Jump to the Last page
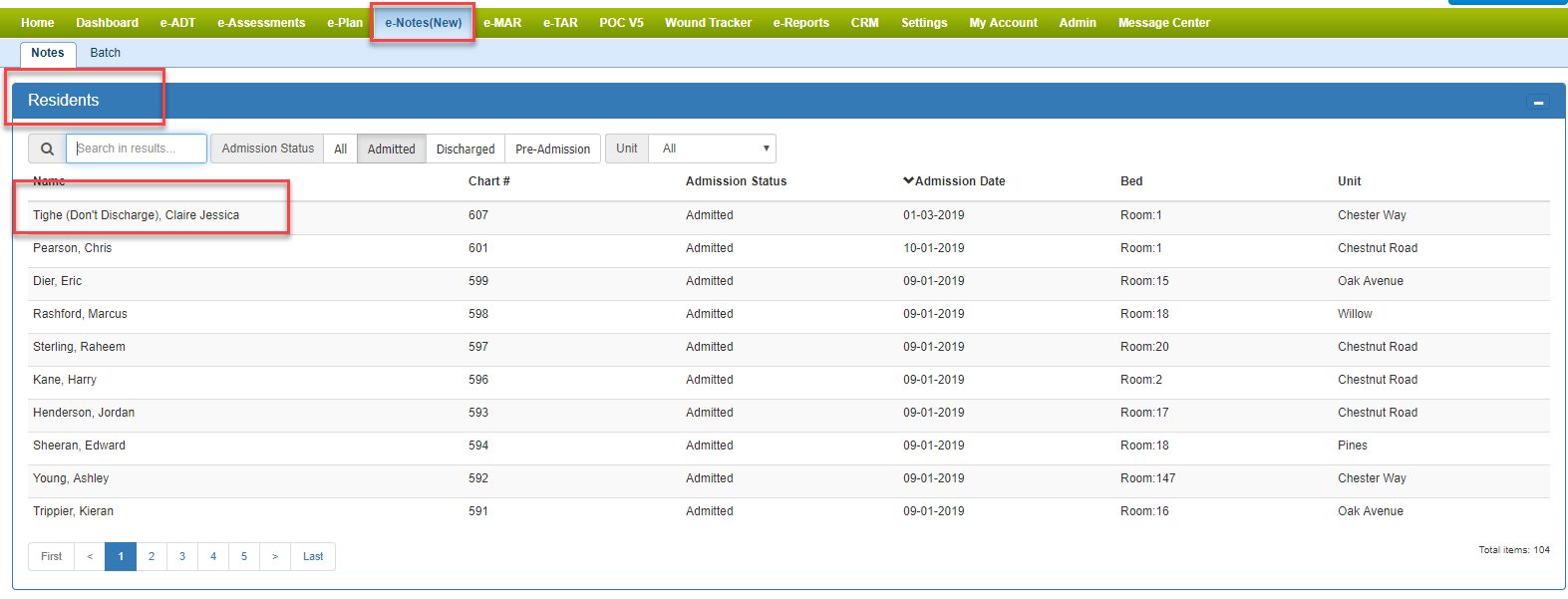 tap(313, 556)
